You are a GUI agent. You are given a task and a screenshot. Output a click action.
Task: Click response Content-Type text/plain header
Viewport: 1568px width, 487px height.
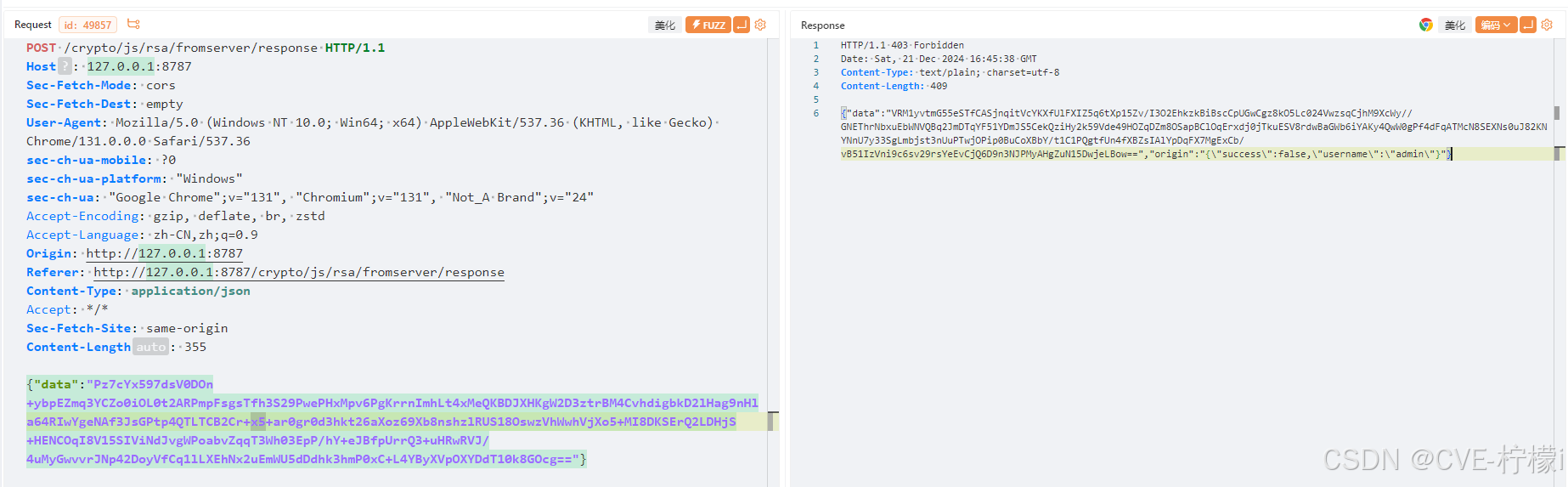point(950,72)
